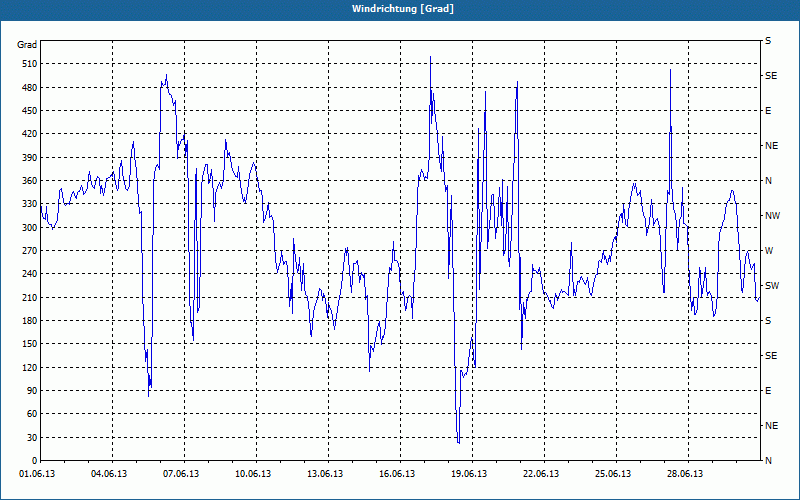800x500 pixels.
Task: Click the E compass label beside 450 gridline
Action: 768,111
